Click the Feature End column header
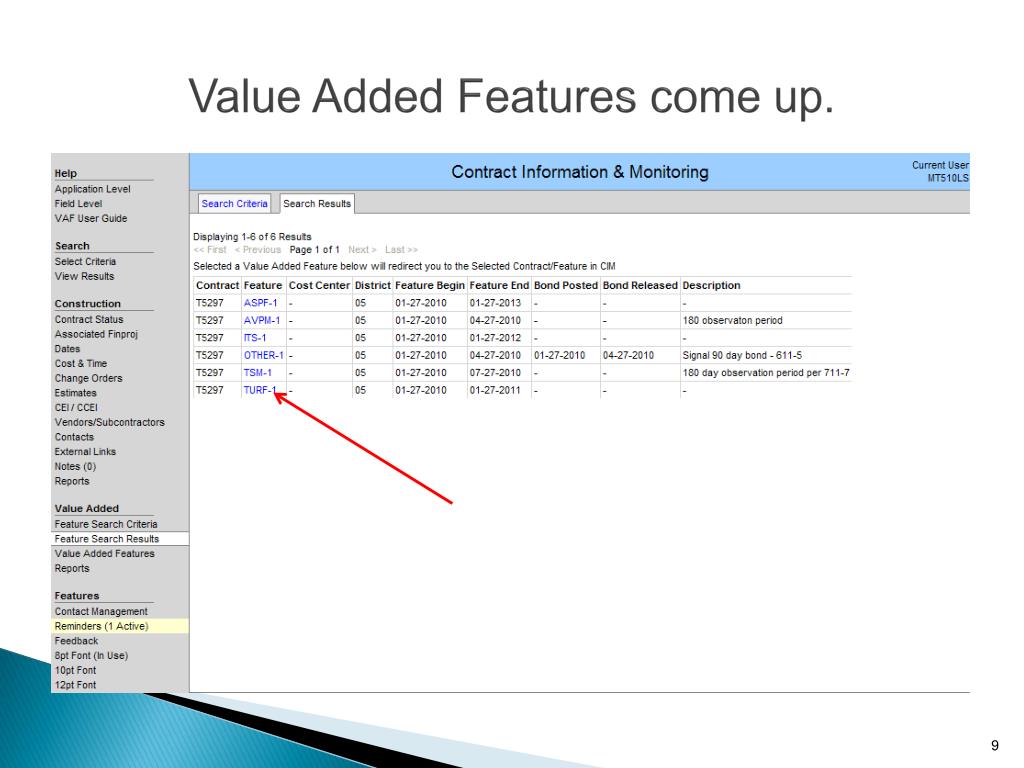1024x768 pixels. coord(499,285)
